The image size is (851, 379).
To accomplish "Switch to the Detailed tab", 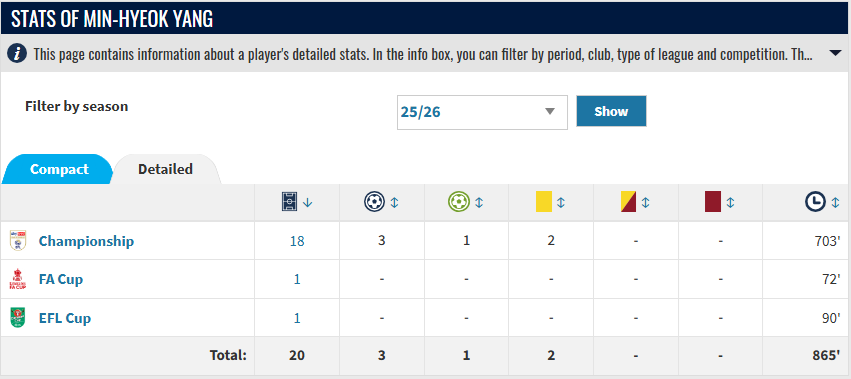I will [166, 169].
